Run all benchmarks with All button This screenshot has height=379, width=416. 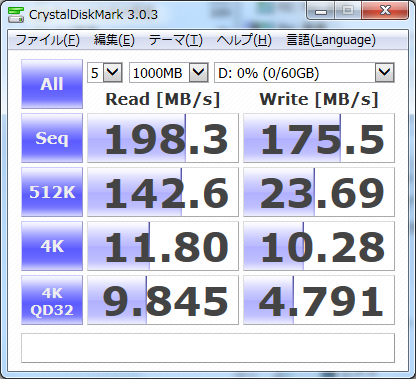(x=52, y=84)
